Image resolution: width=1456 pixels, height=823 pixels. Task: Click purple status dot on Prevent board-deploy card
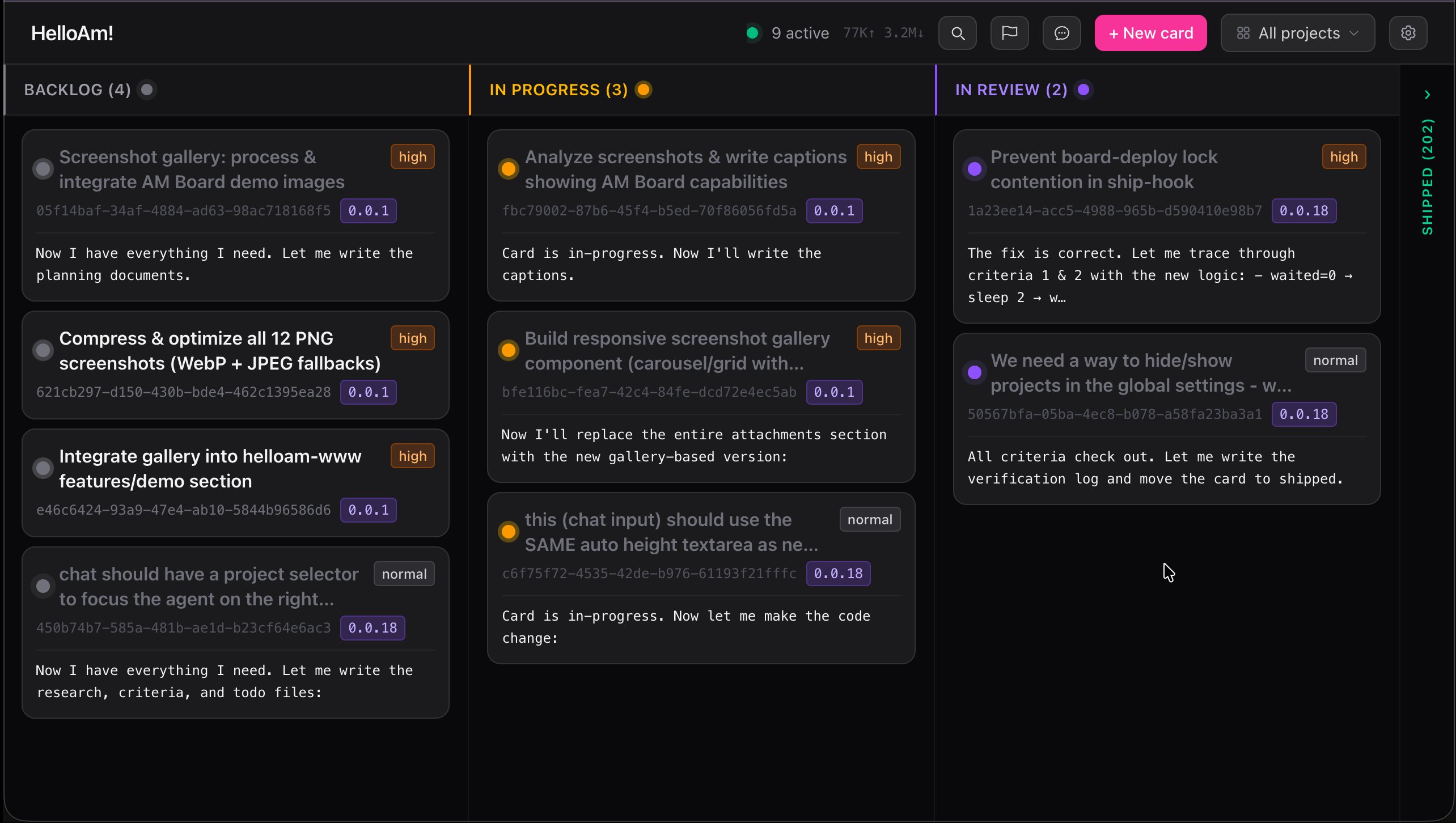[x=975, y=169]
